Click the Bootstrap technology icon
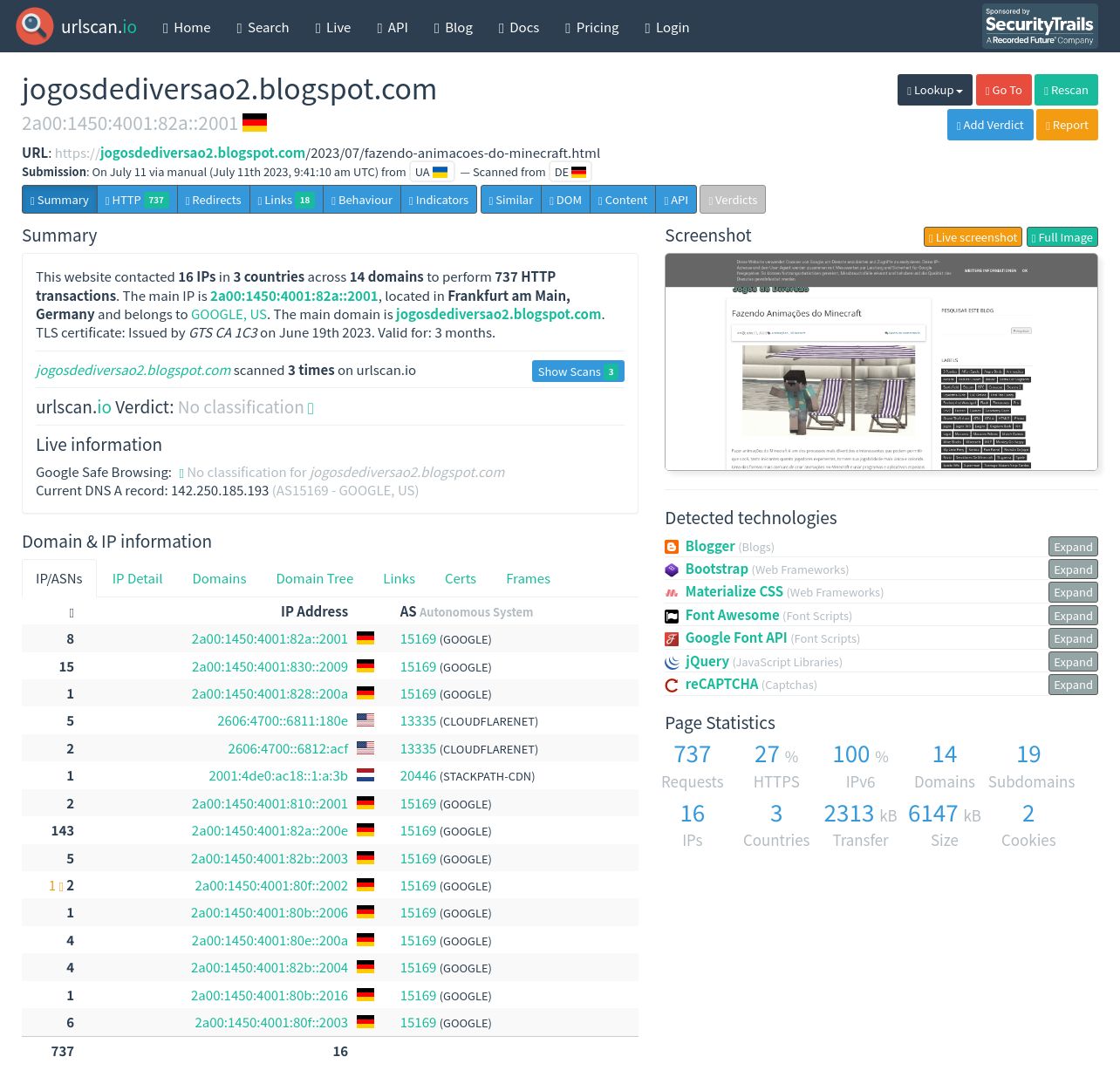This screenshot has width=1120, height=1084. pos(672,569)
